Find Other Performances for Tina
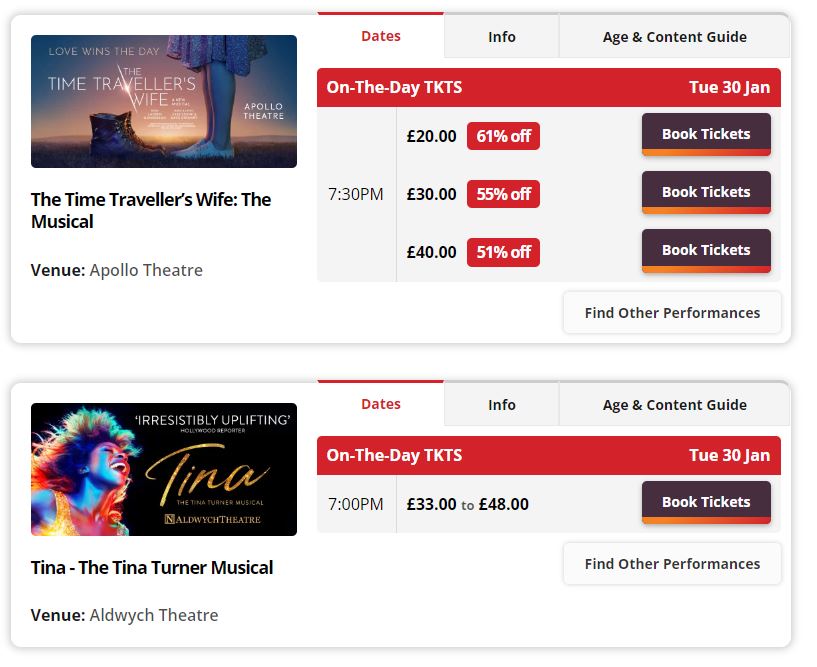Screen dimensions: 817x667 [x=672, y=563]
